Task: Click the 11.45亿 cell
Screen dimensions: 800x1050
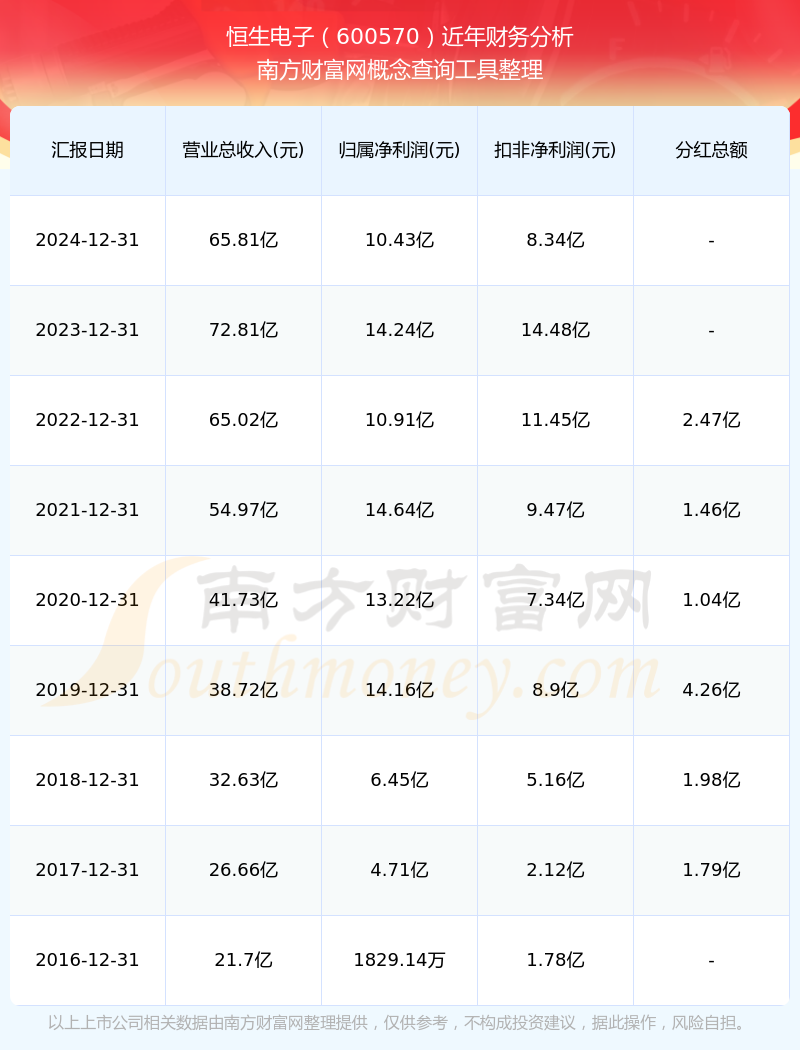Action: click(556, 420)
